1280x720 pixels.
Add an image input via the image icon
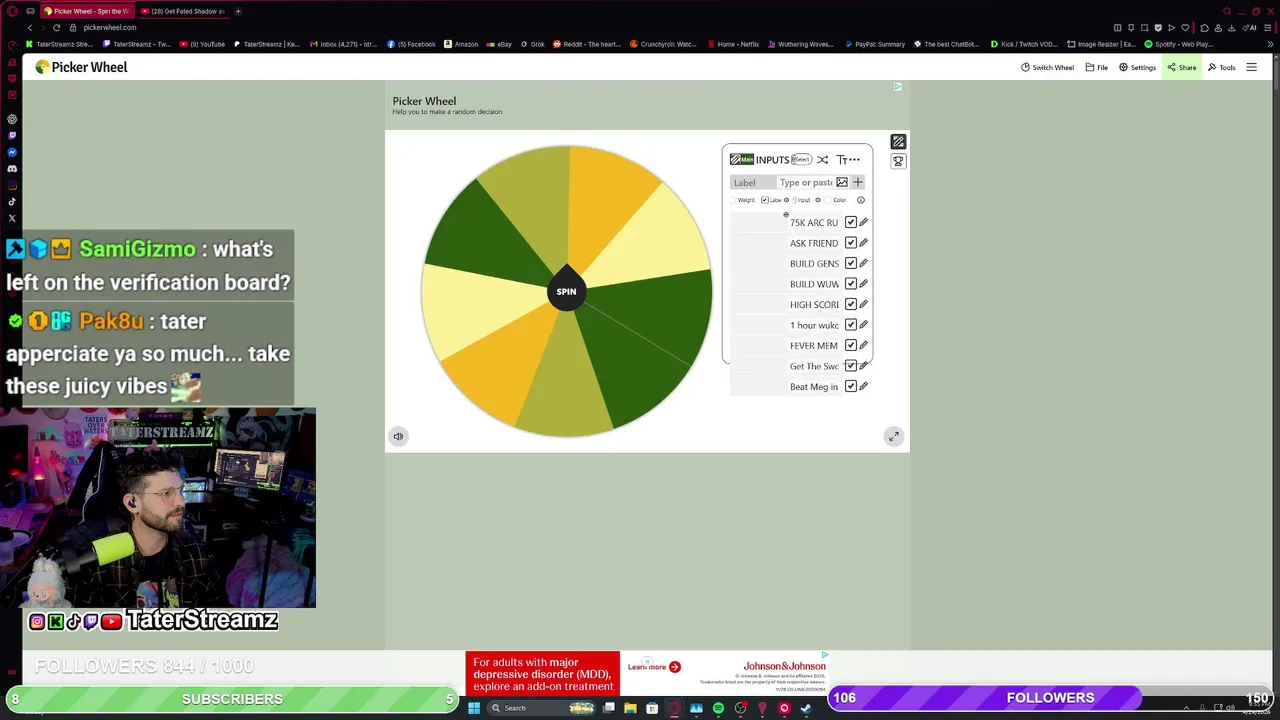tap(842, 182)
